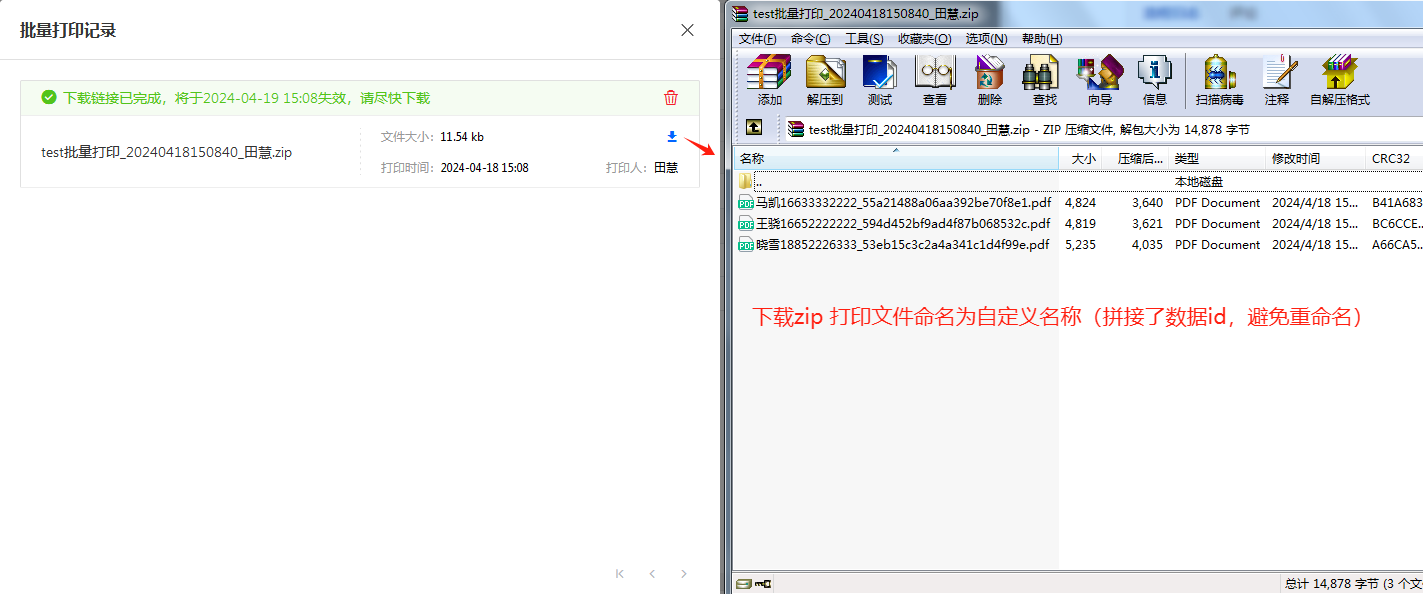Click the Comment (注释) toolbar icon
The width and height of the screenshot is (1423, 594).
(1277, 80)
